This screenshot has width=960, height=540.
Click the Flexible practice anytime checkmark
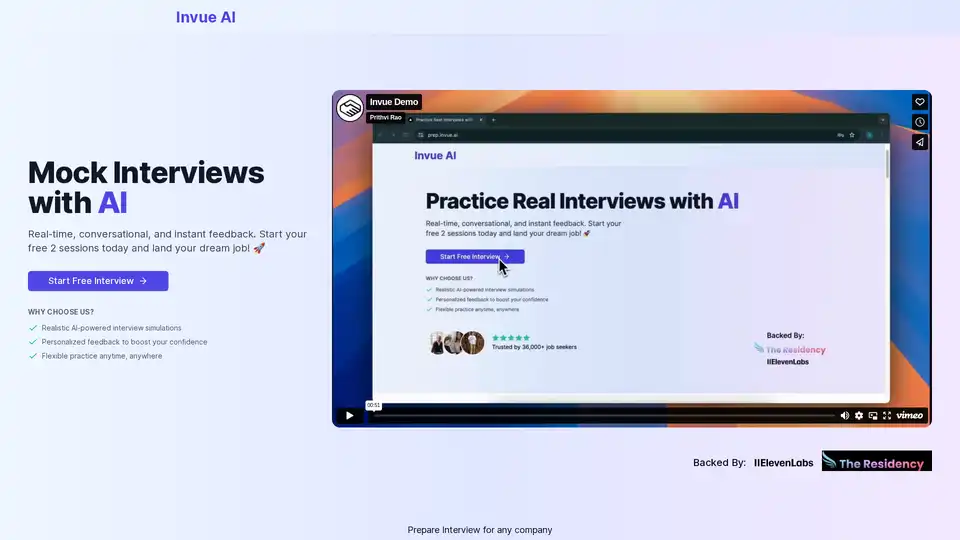34,356
